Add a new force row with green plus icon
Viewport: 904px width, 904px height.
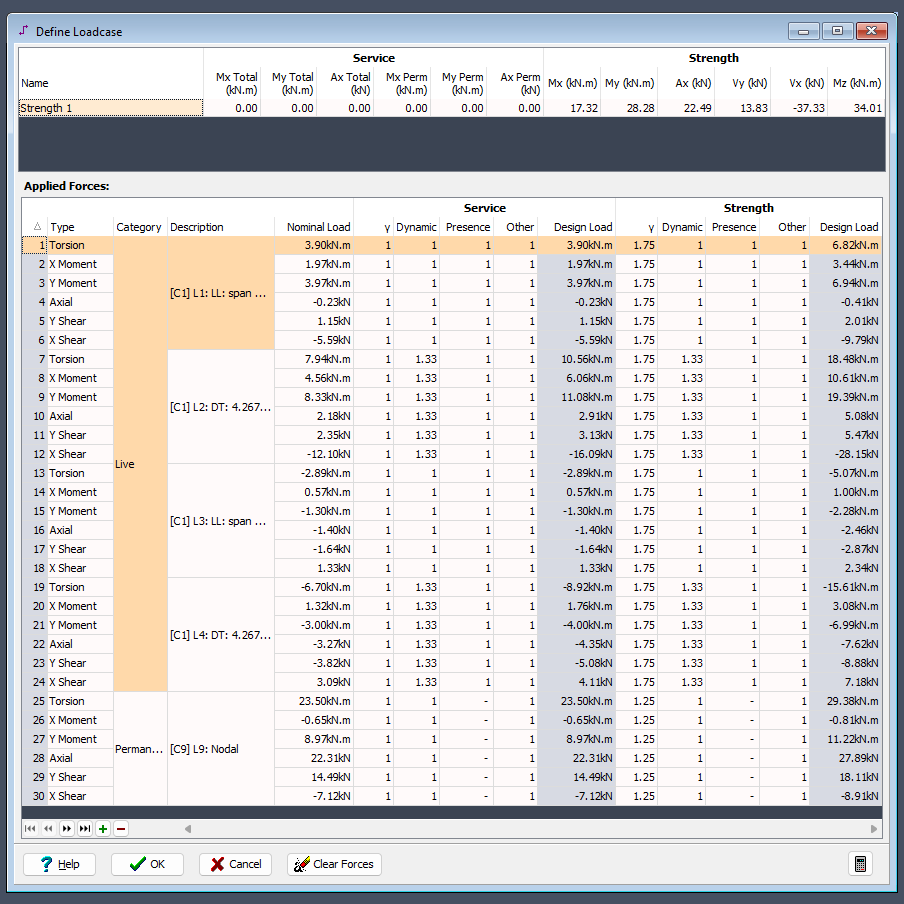102,828
